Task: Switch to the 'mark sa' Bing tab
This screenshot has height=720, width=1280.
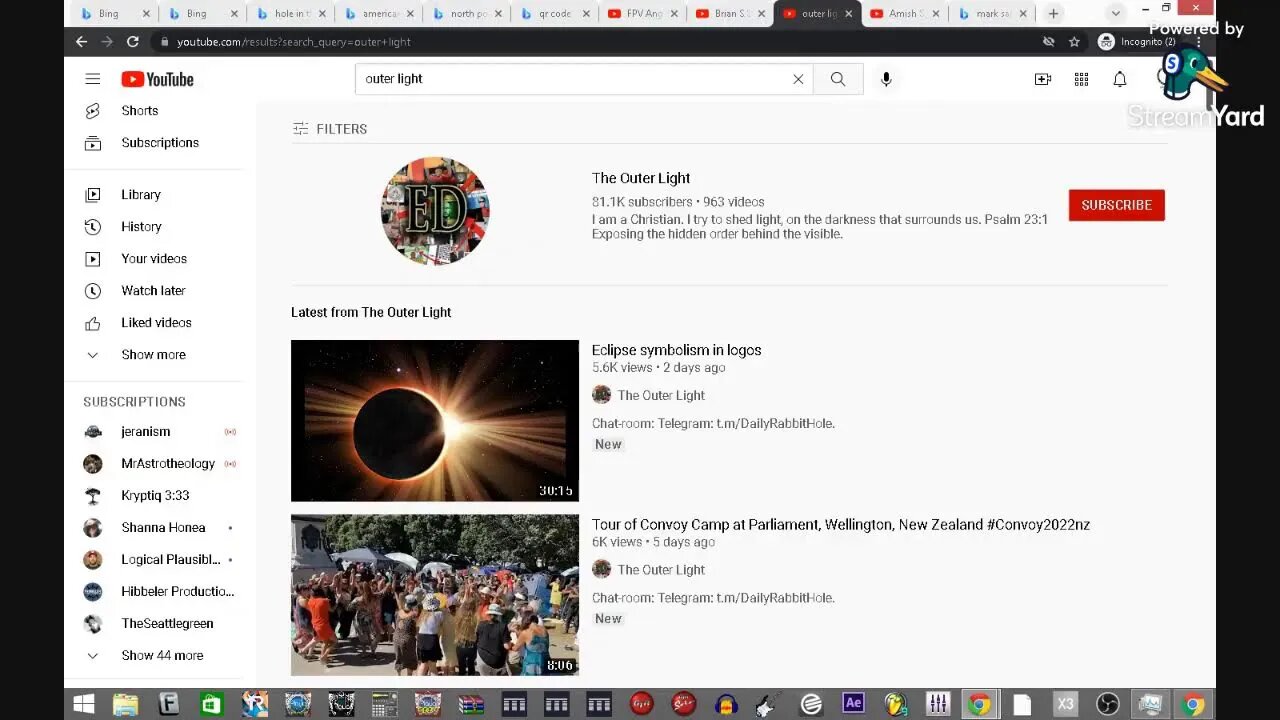Action: [x=992, y=14]
